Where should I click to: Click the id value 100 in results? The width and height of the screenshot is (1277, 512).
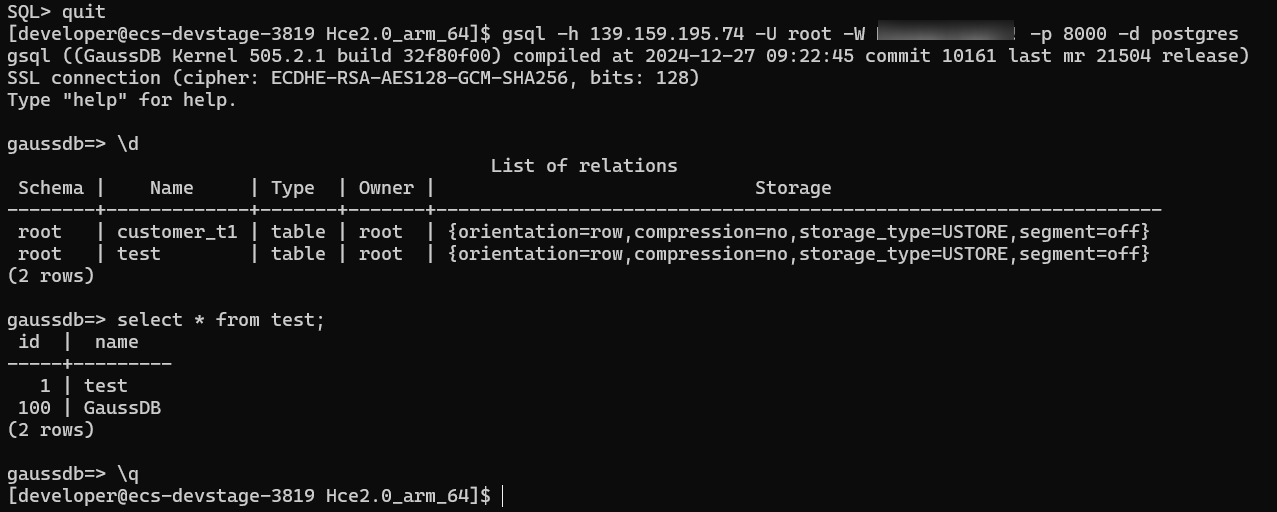[34, 408]
